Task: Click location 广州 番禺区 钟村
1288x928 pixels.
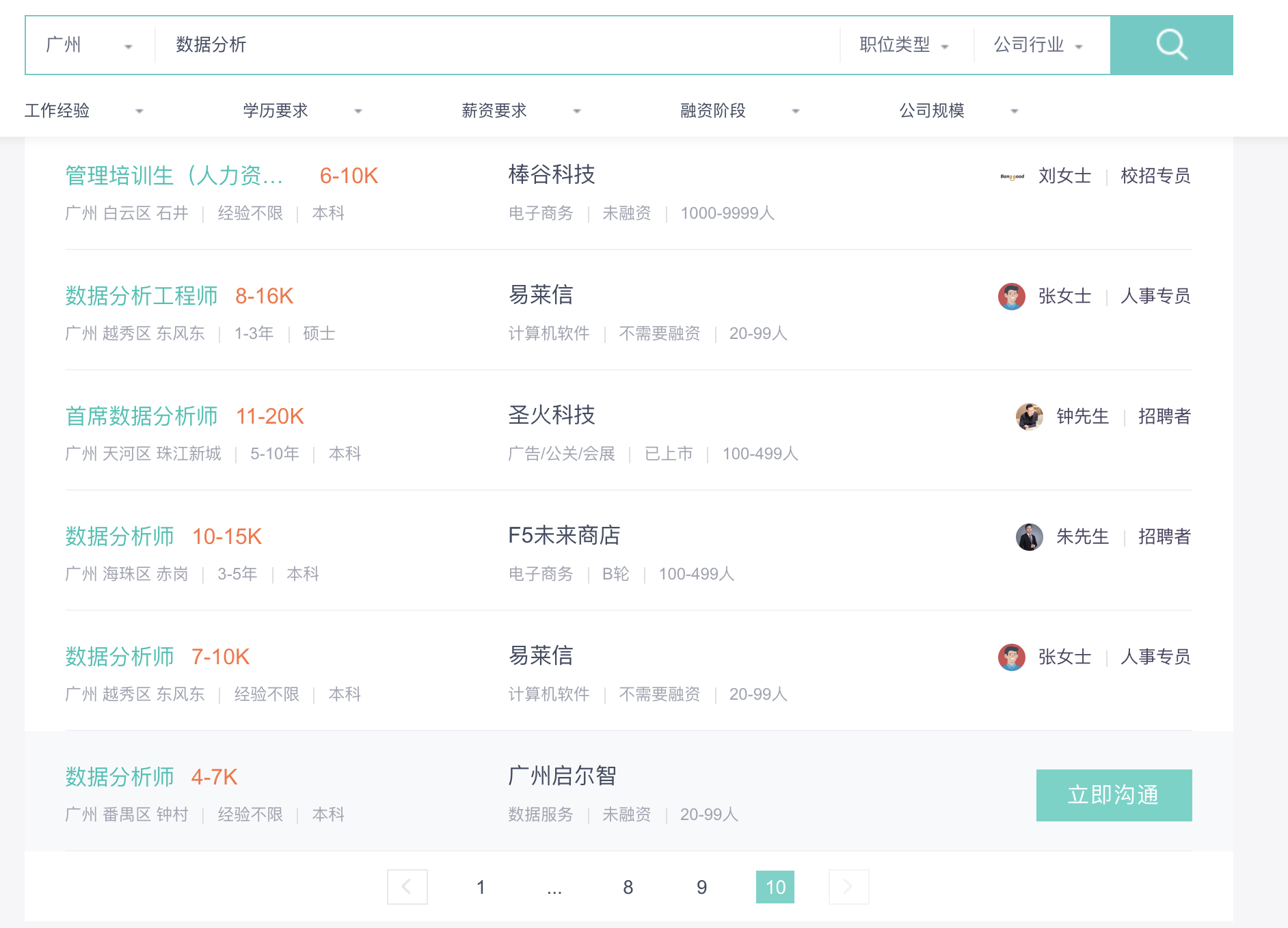Action: click(x=126, y=815)
